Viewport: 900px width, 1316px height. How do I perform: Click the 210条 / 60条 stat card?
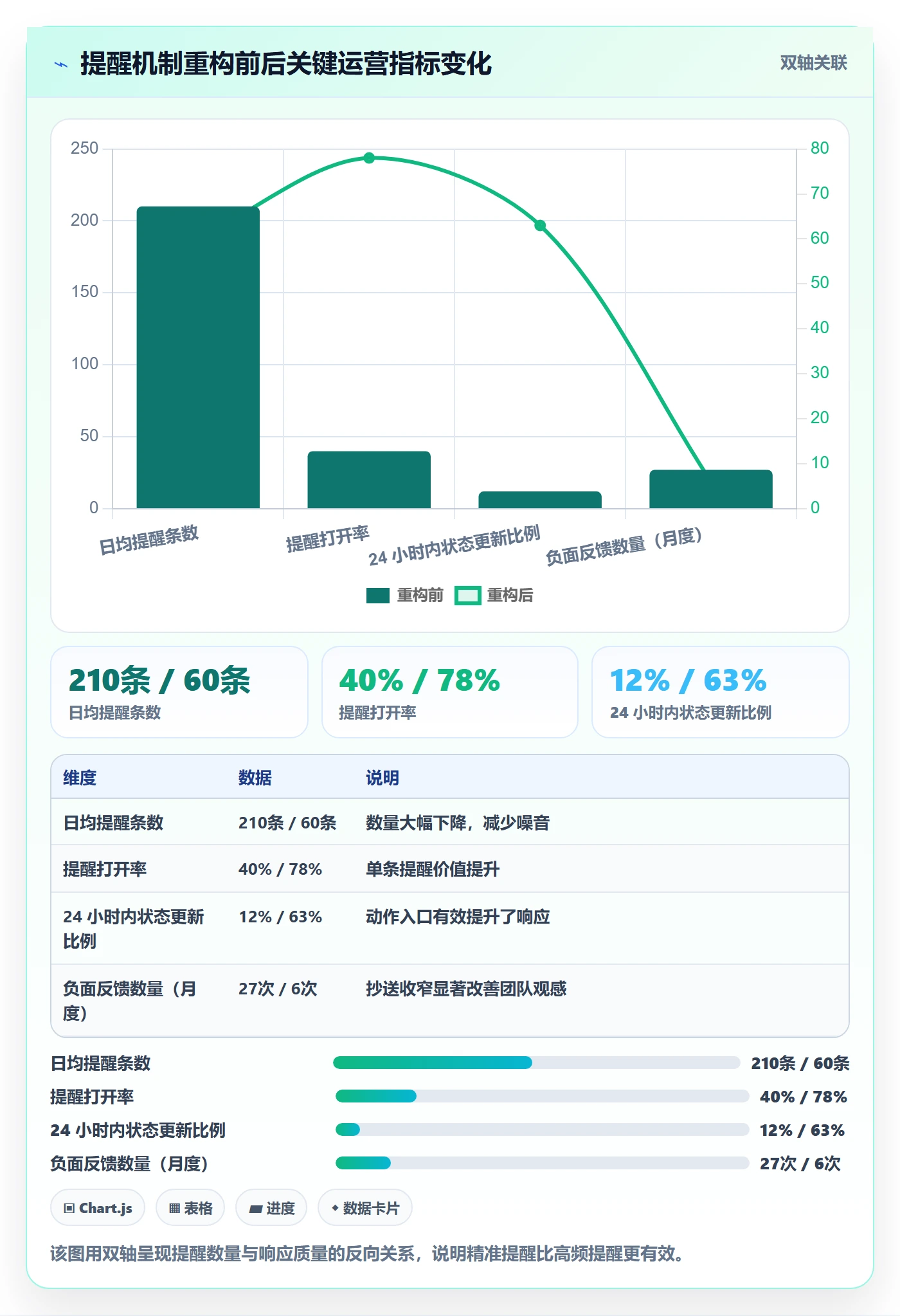tap(179, 692)
